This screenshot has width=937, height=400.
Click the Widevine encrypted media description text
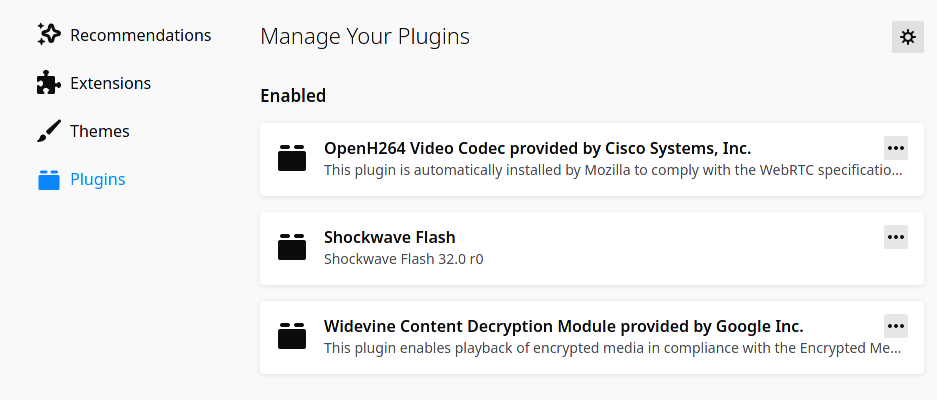(613, 348)
